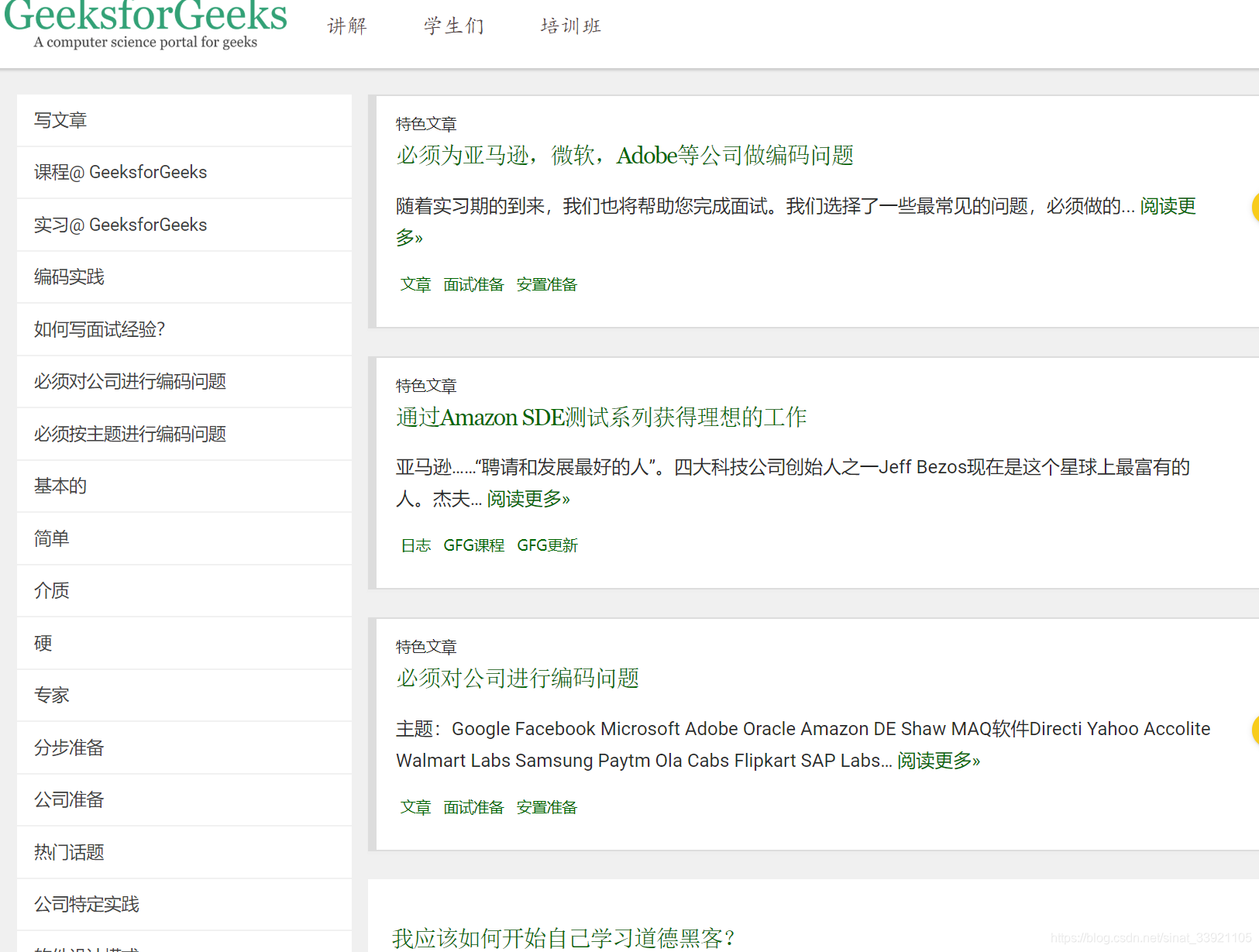
Task: Choose 硬 difficulty in sidebar
Action: click(x=184, y=643)
